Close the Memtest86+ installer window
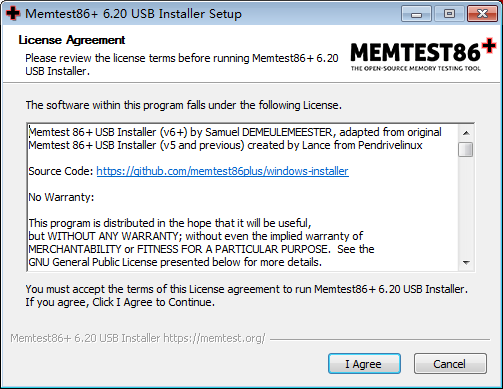The height and width of the screenshot is (389, 503). 482,14
